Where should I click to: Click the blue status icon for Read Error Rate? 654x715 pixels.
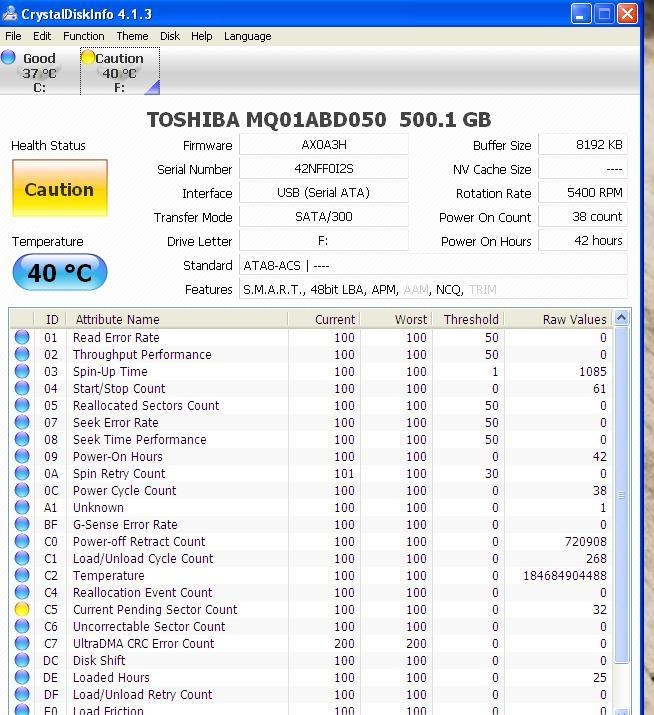tap(22, 337)
